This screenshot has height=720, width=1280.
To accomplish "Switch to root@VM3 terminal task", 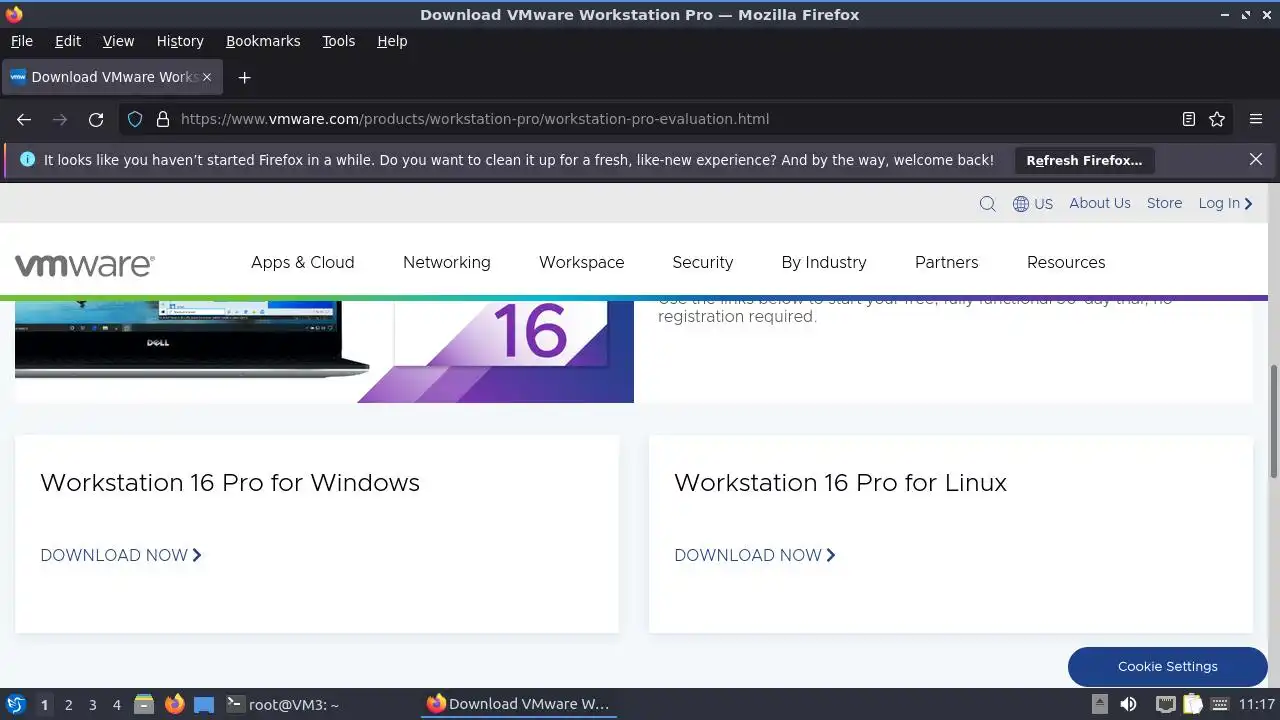I will point(283,704).
